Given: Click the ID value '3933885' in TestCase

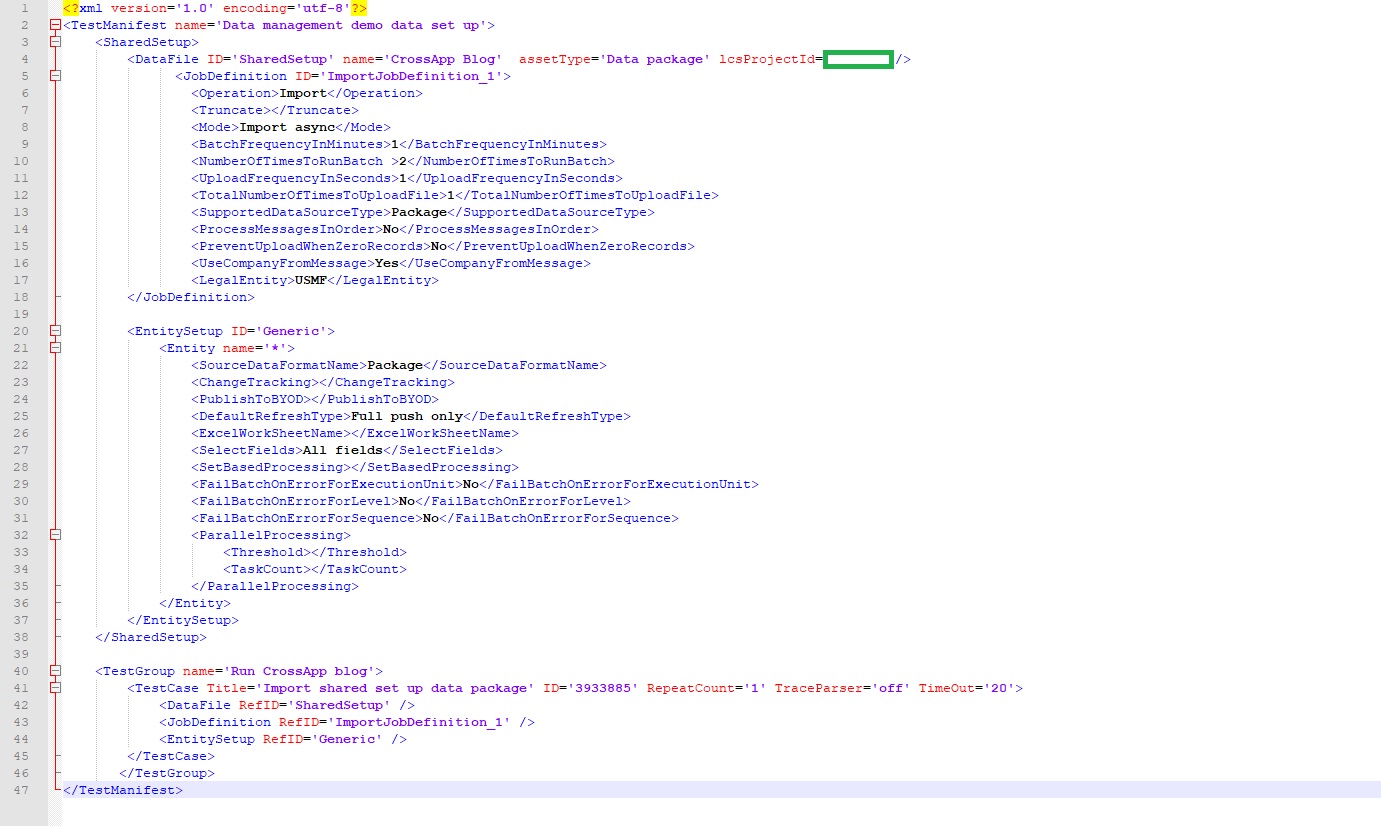Looking at the screenshot, I should click(x=603, y=688).
